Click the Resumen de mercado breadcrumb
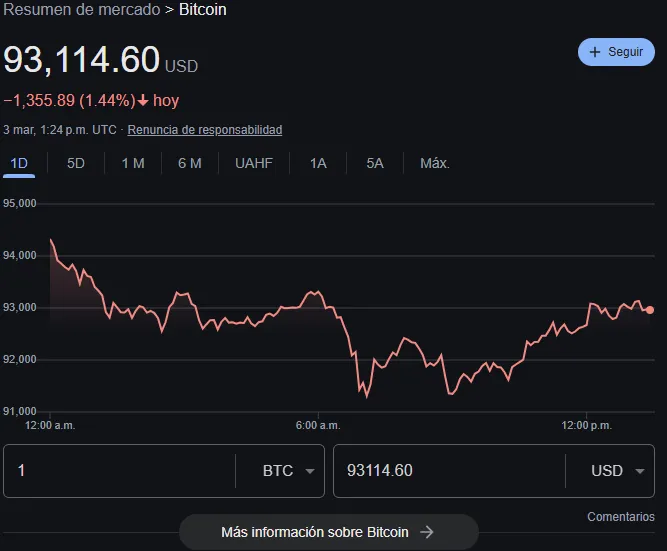Image resolution: width=667 pixels, height=551 pixels. click(x=82, y=9)
